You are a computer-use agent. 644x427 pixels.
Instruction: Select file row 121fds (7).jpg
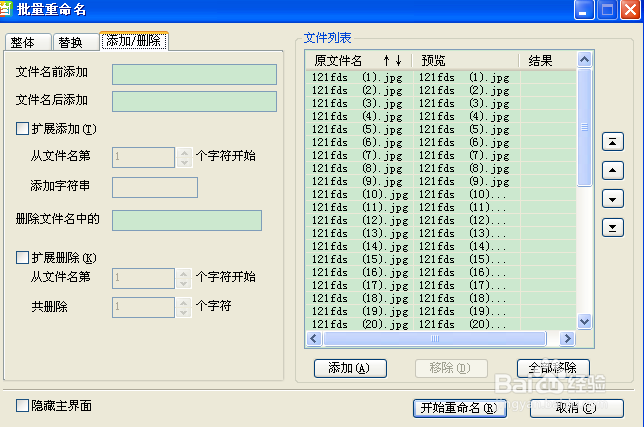pos(441,155)
